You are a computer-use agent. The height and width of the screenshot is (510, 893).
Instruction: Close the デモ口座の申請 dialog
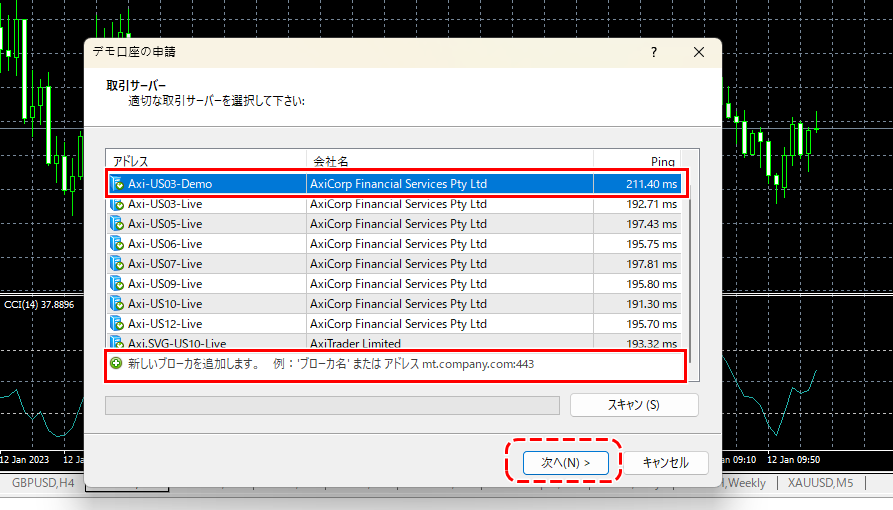coord(699,52)
